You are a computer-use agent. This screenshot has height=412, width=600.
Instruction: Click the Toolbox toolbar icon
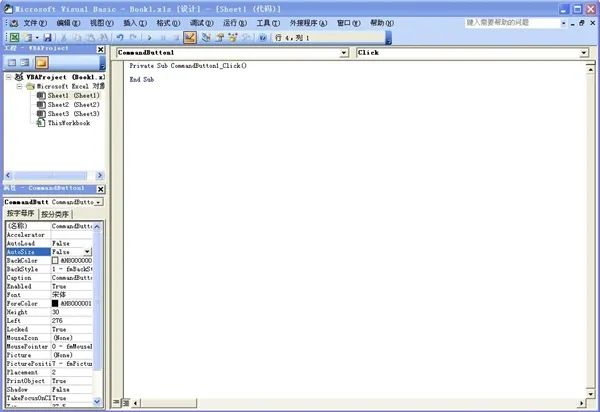[247, 37]
